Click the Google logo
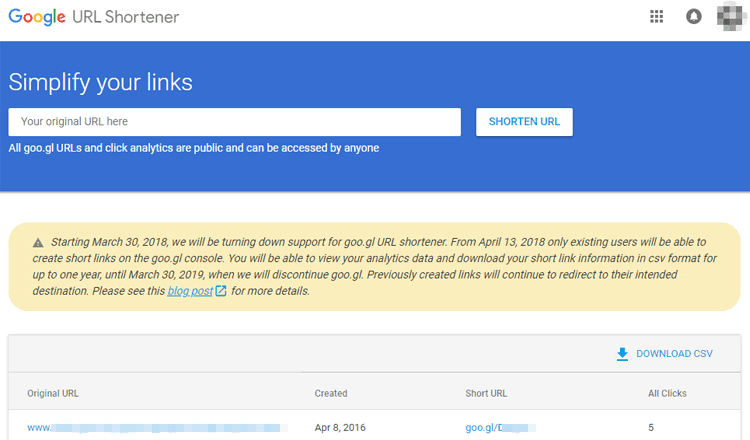Screen dimensions: 750x440 click(x=37, y=17)
